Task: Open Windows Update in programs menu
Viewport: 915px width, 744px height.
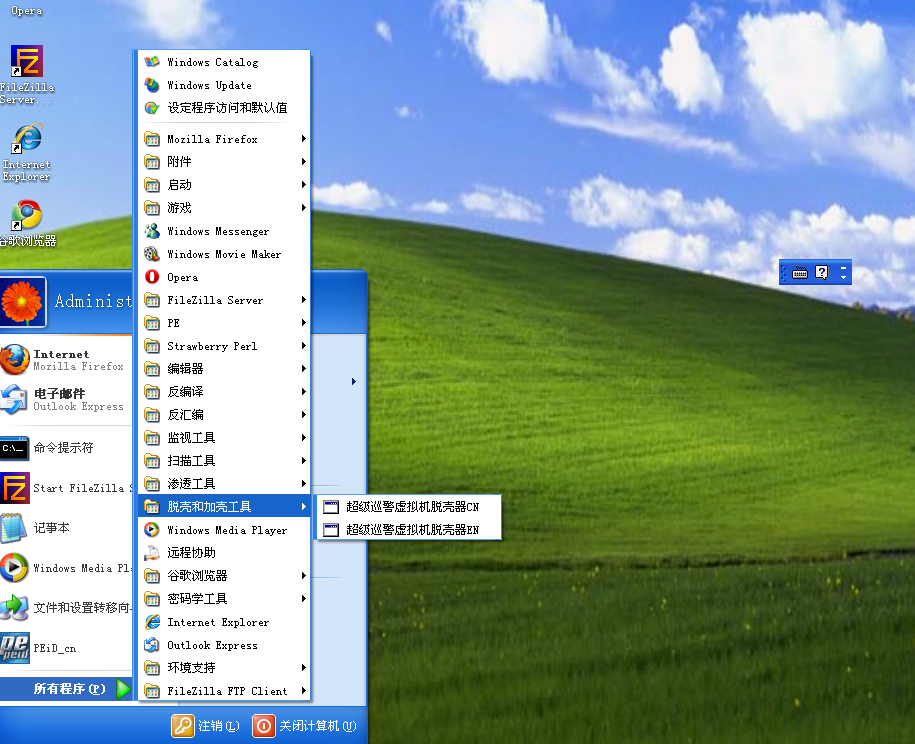Action: (x=224, y=85)
